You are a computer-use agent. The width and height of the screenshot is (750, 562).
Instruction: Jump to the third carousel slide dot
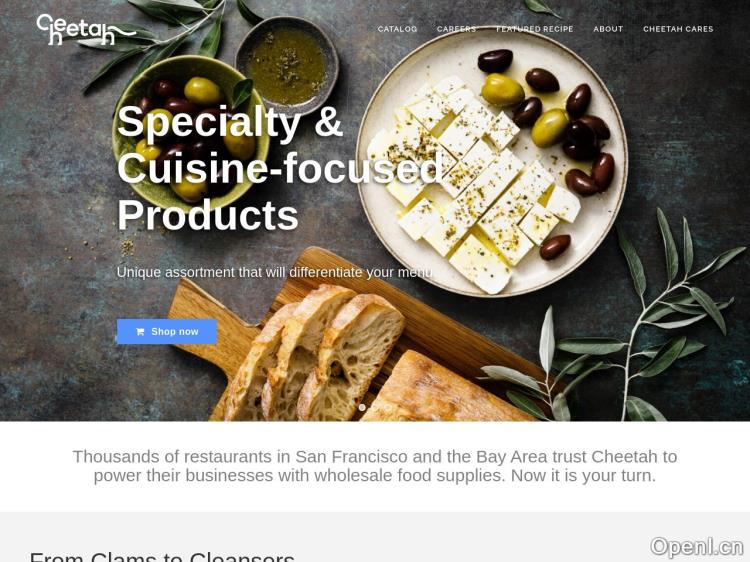(388, 407)
